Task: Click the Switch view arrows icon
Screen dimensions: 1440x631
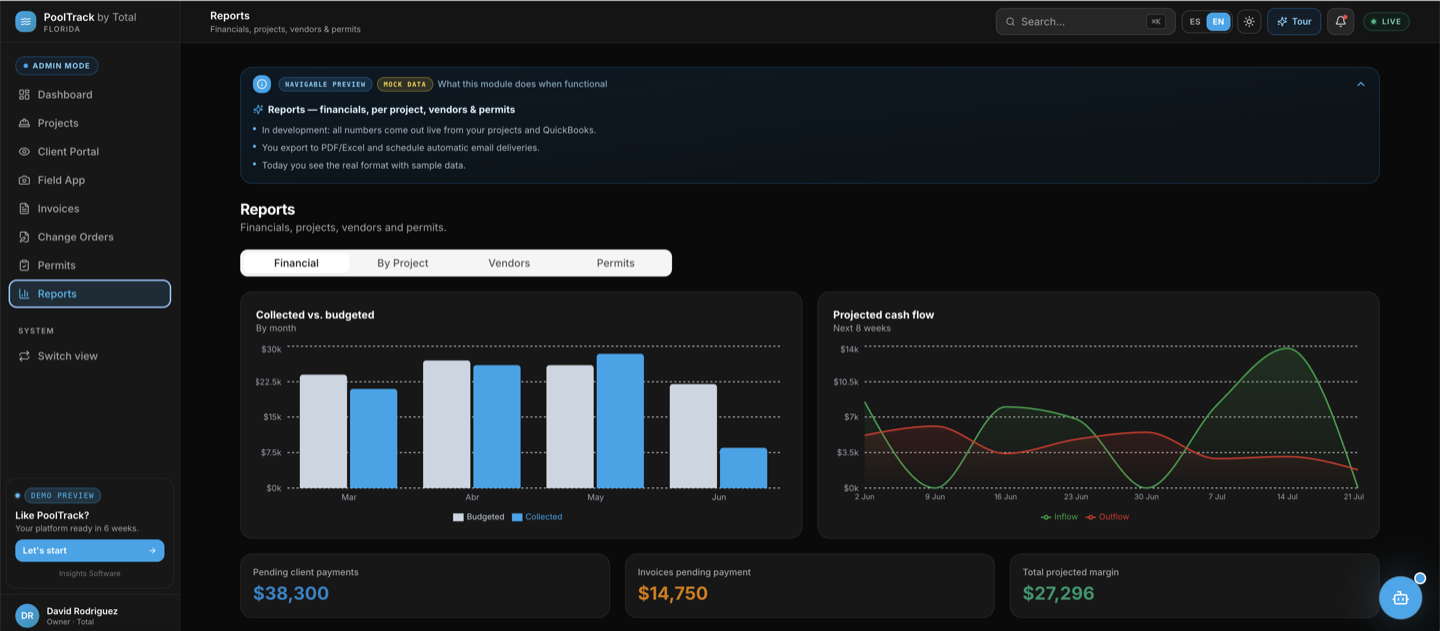Action: pos(25,356)
